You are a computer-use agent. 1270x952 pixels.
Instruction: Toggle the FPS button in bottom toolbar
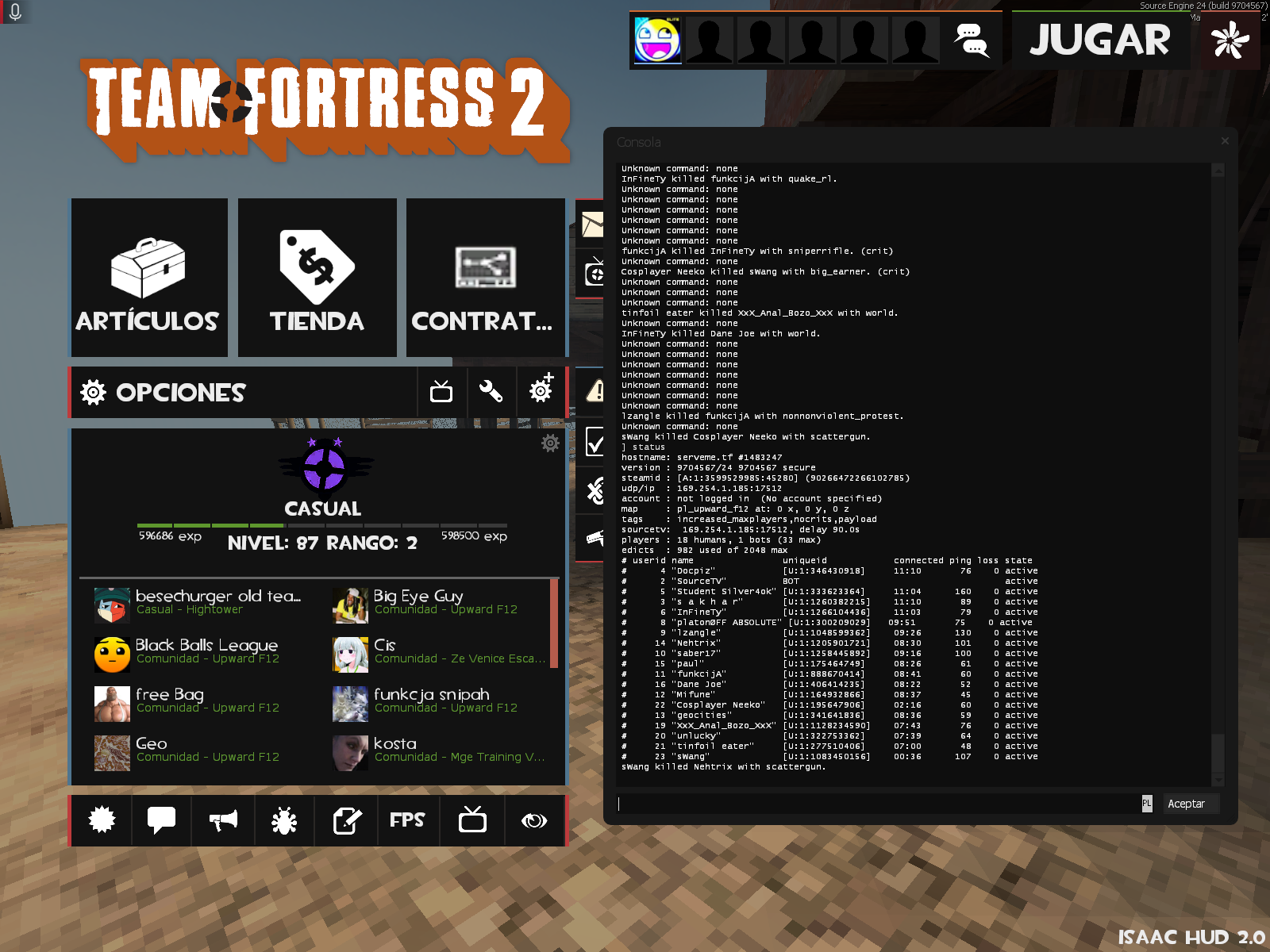coord(407,820)
